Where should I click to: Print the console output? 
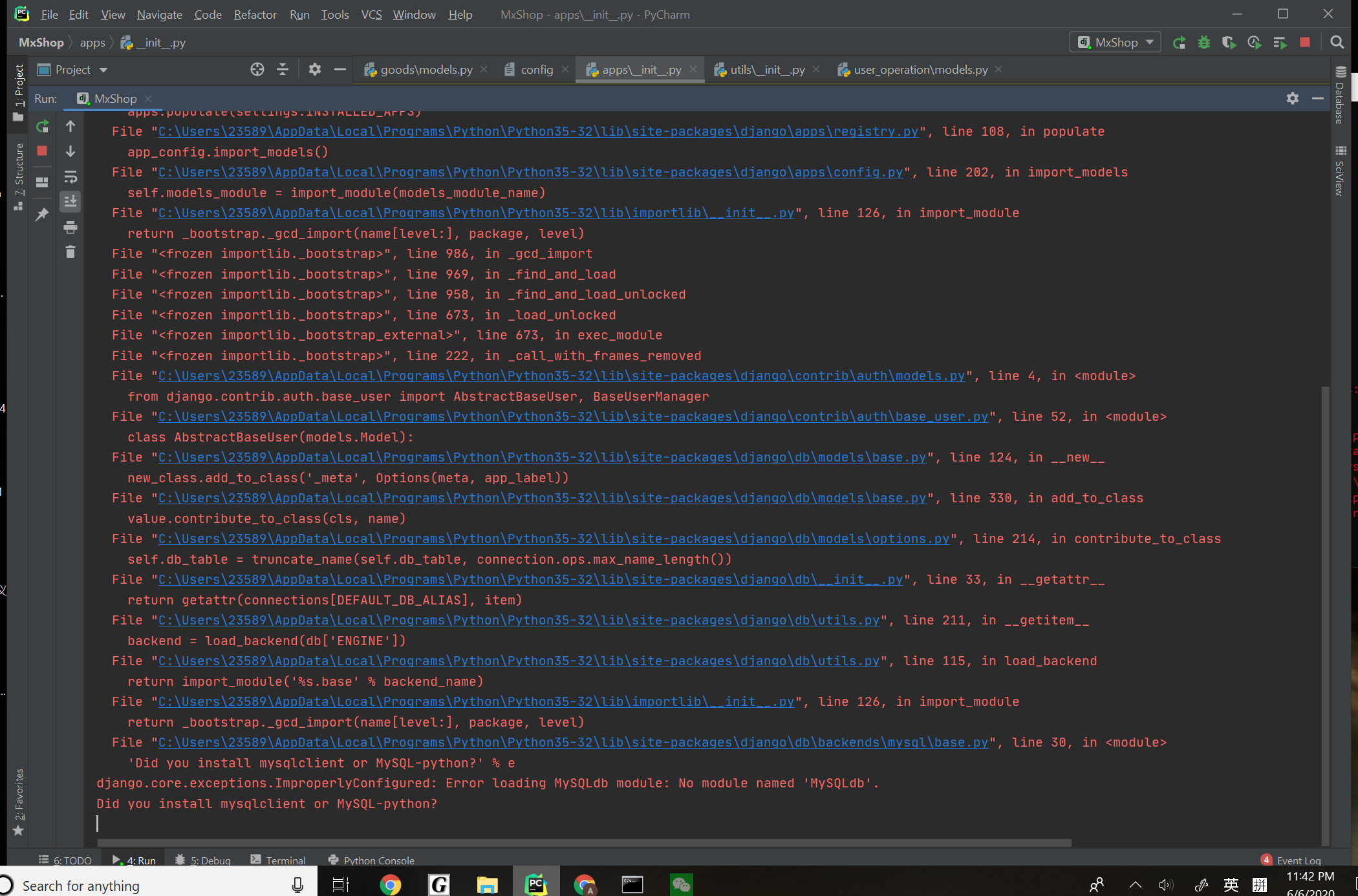(70, 227)
